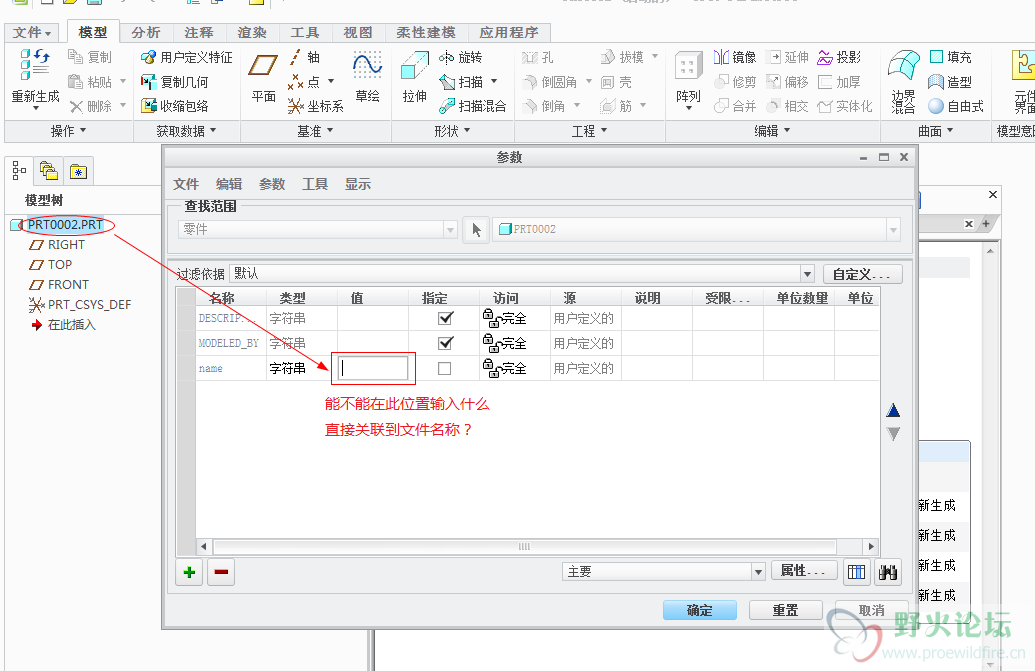Click the Fill (填充) tool

pyautogui.click(x=951, y=57)
